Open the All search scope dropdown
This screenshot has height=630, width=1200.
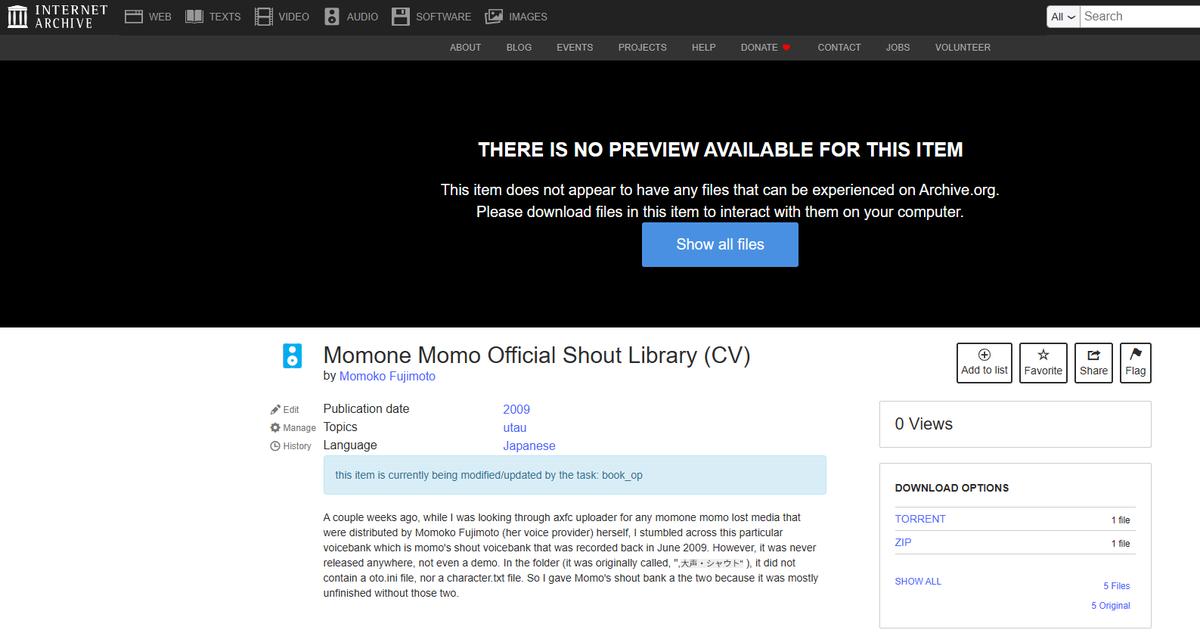pos(1063,17)
